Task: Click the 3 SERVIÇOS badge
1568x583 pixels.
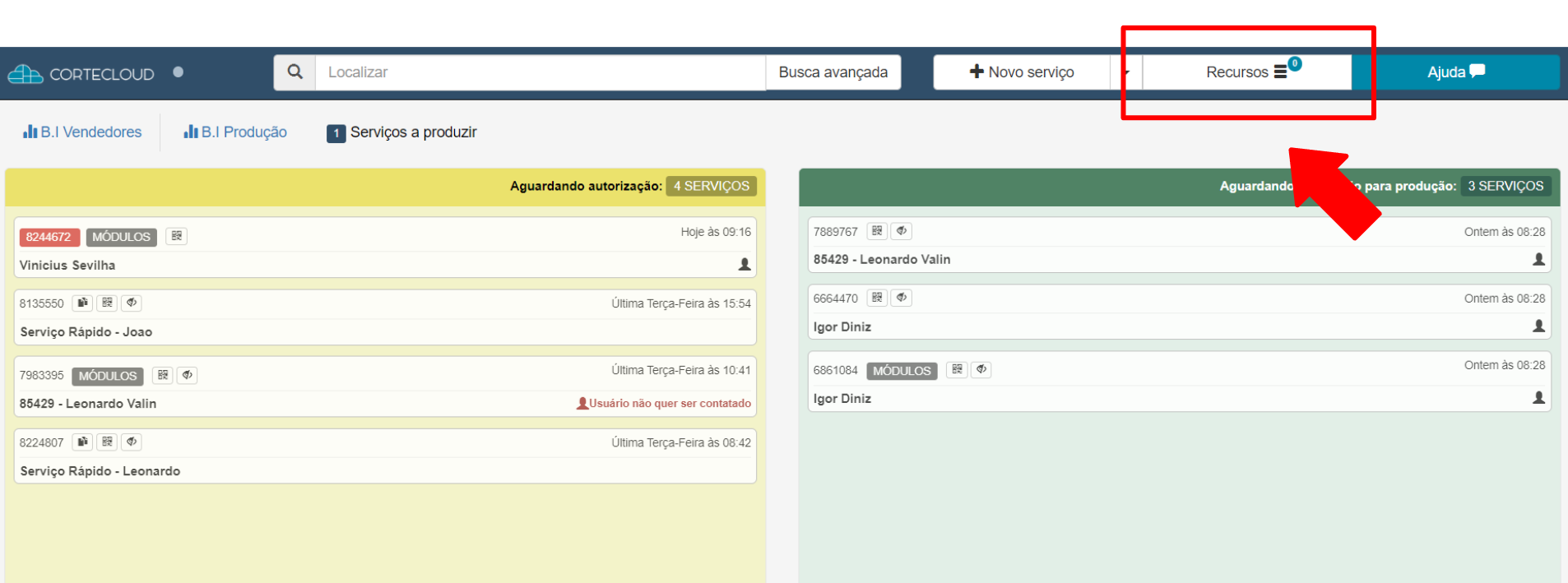Action: (1505, 186)
